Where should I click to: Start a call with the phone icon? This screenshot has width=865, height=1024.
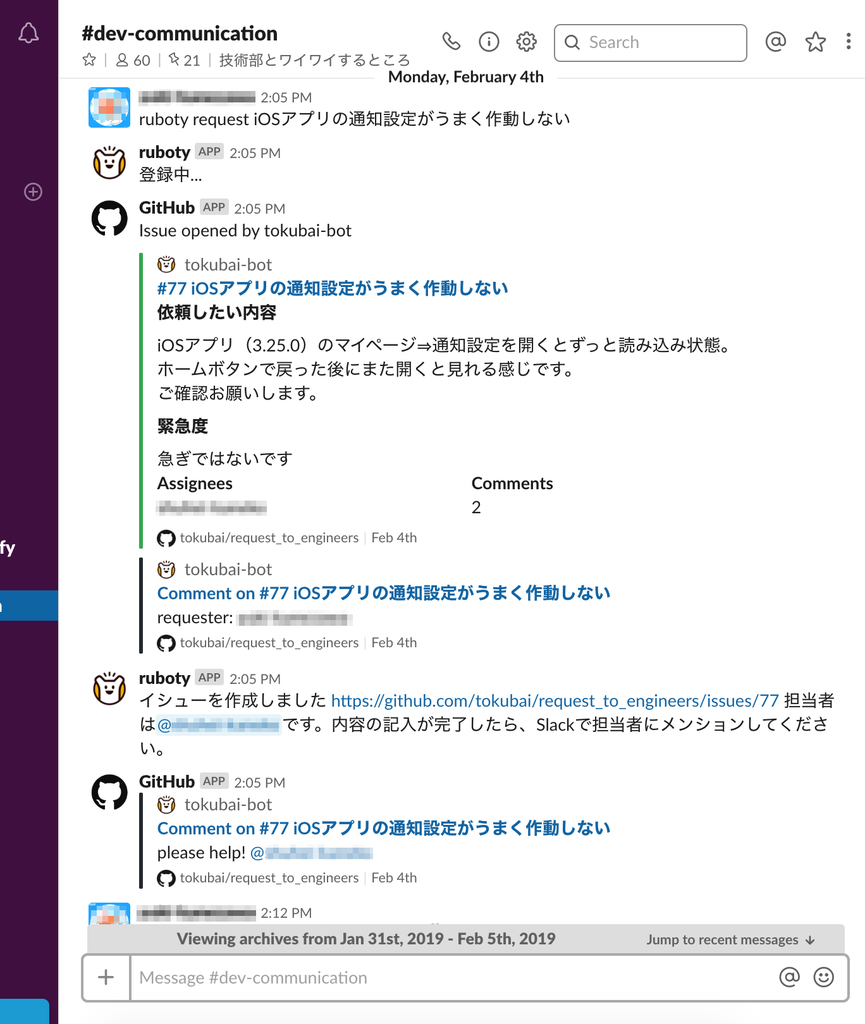[451, 42]
